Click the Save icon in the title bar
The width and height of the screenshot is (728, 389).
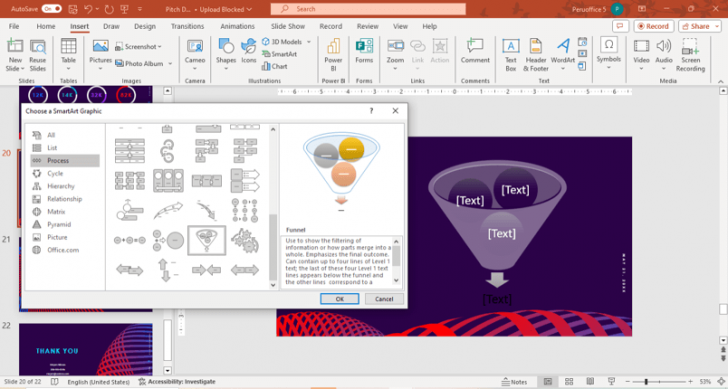click(x=72, y=9)
